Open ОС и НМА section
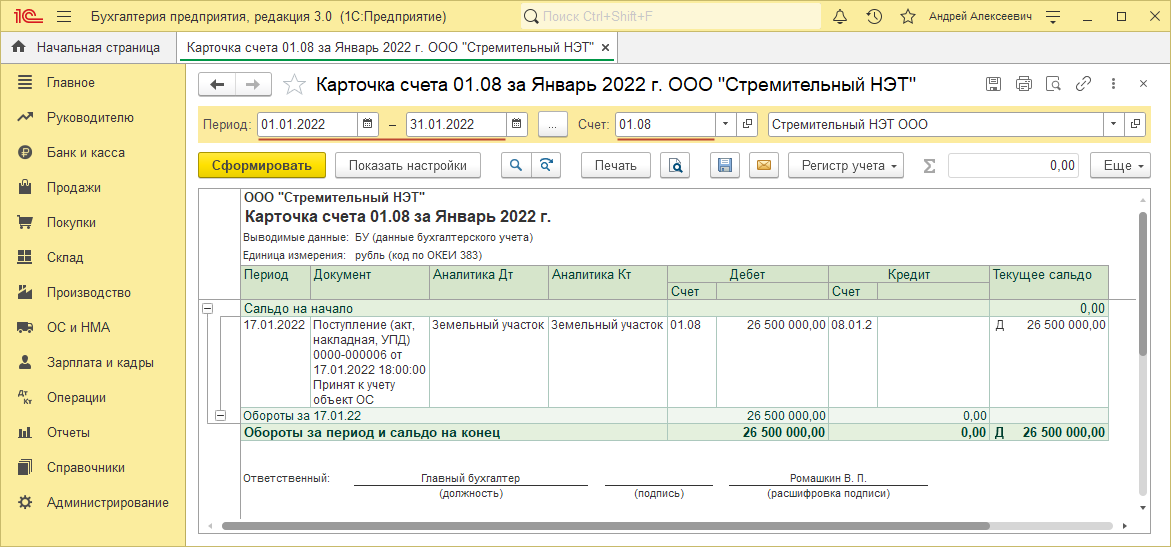The image size is (1171, 547). coord(78,327)
